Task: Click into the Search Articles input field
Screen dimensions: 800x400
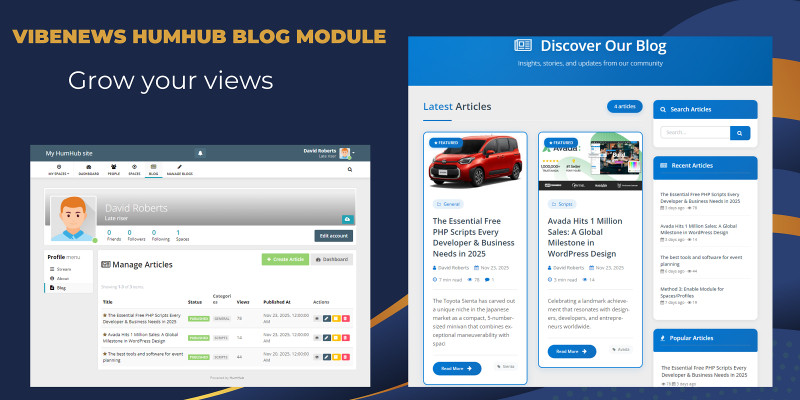Action: pyautogui.click(x=694, y=132)
